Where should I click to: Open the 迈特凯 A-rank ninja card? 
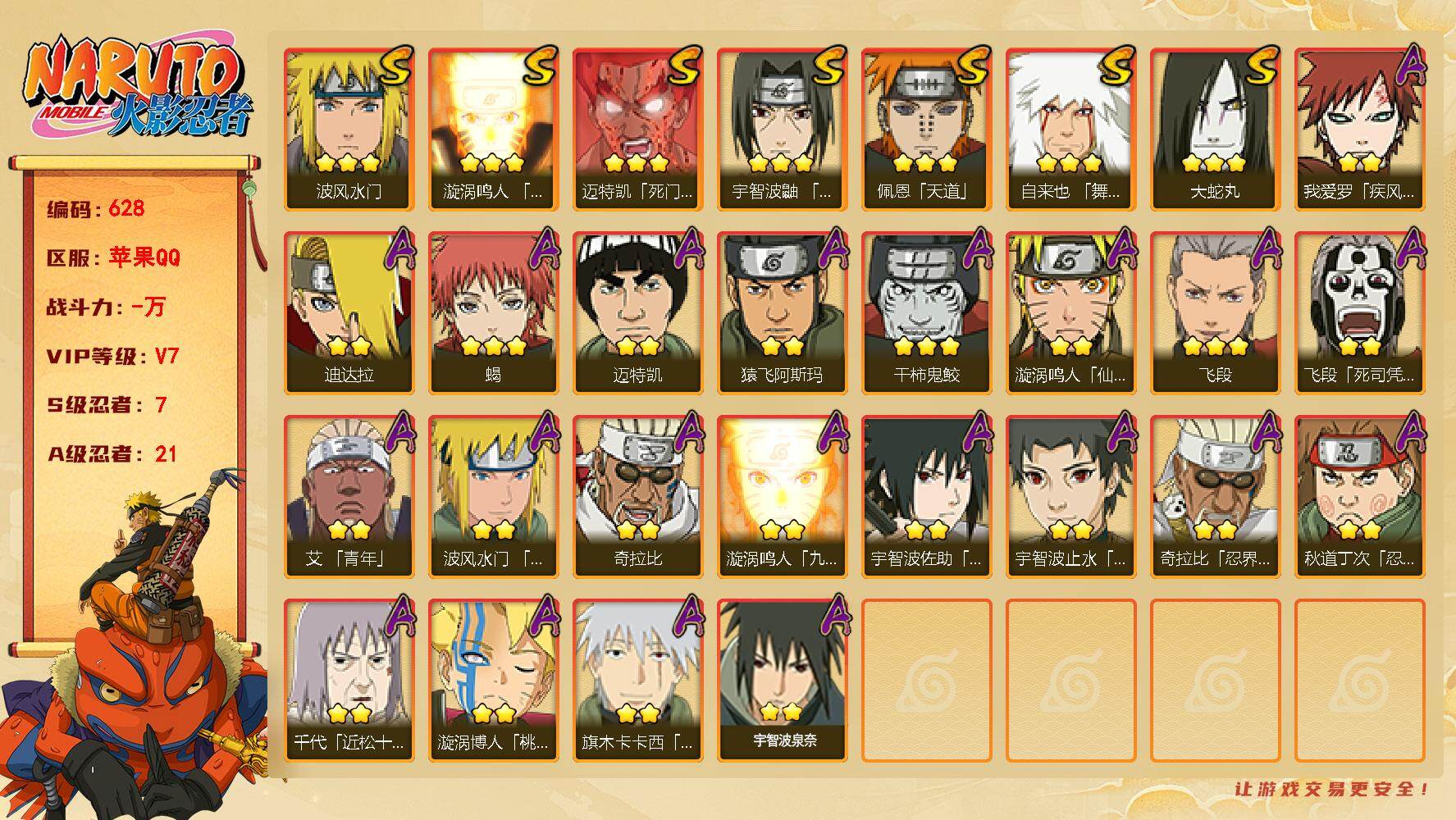637,313
